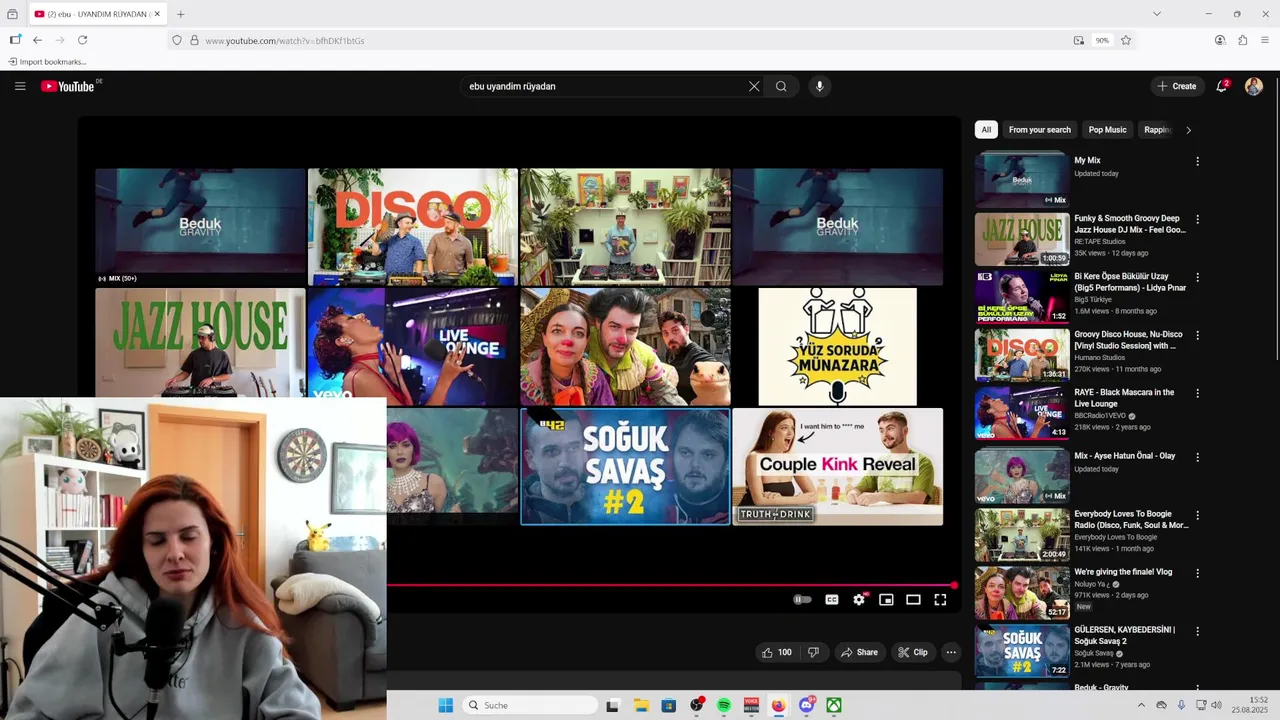The width and height of the screenshot is (1280, 720).
Task: Open the 90% page zoom indicator
Action: click(x=1102, y=40)
